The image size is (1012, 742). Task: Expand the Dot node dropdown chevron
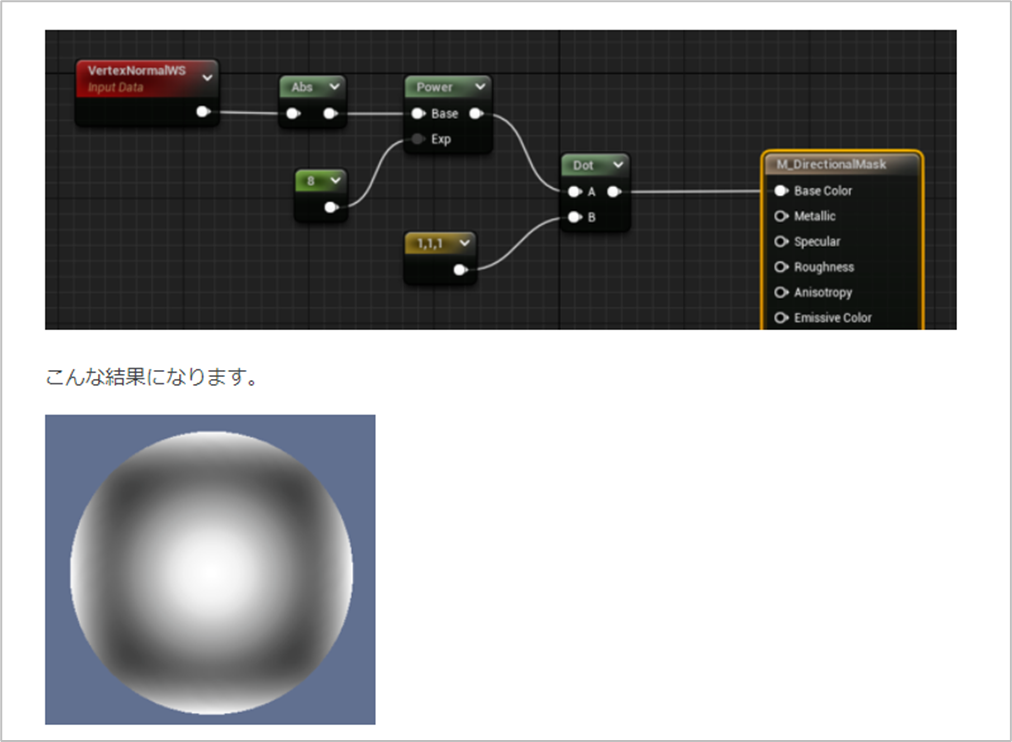tap(617, 165)
